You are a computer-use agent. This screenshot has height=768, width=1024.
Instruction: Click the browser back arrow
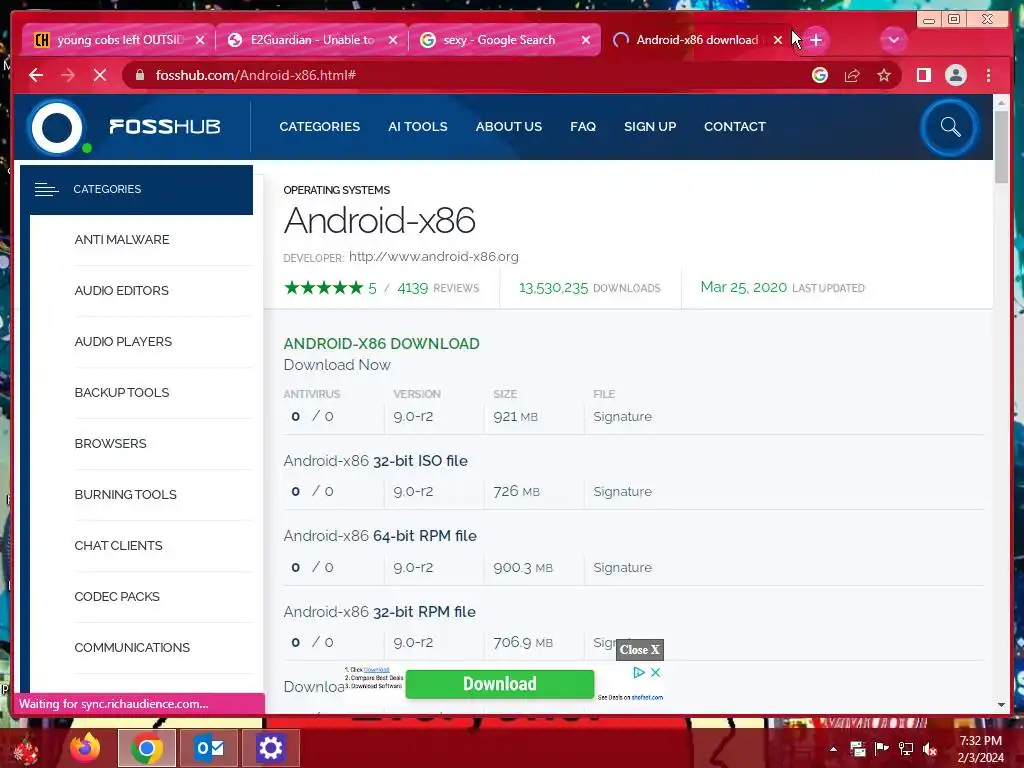(x=36, y=76)
